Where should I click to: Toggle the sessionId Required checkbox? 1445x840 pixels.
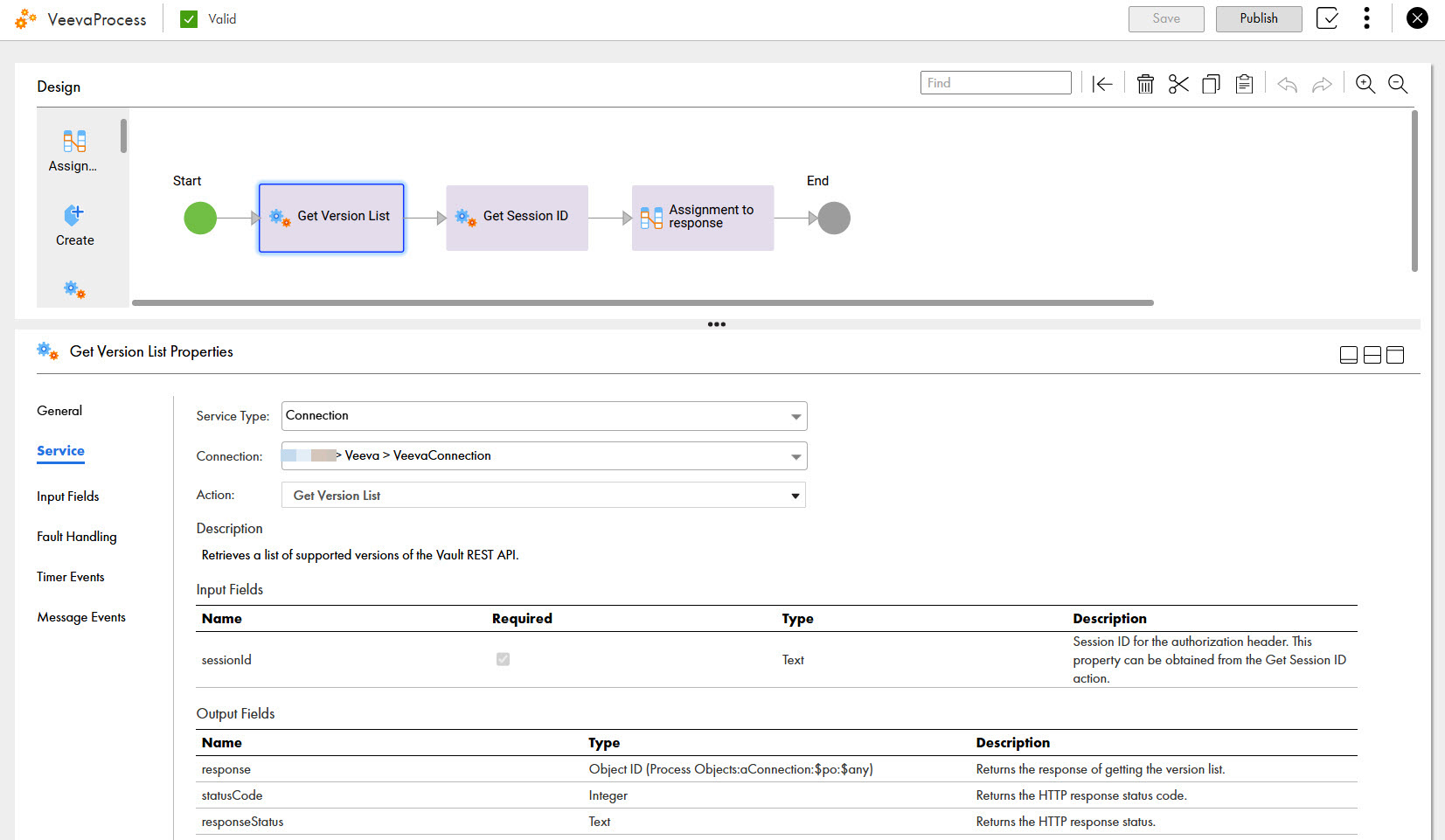503,659
